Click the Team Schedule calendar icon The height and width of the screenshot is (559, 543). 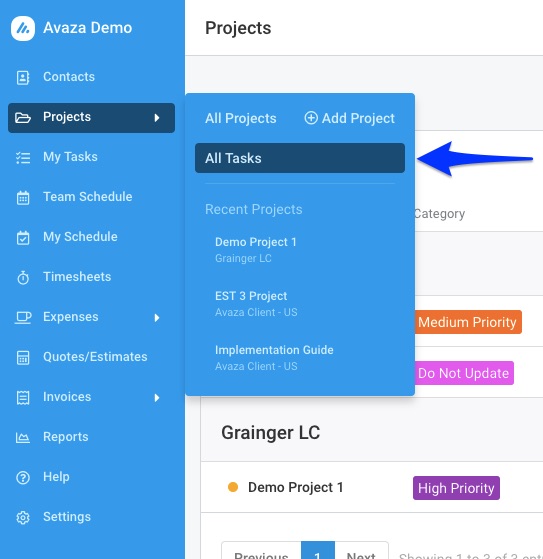pos(23,198)
